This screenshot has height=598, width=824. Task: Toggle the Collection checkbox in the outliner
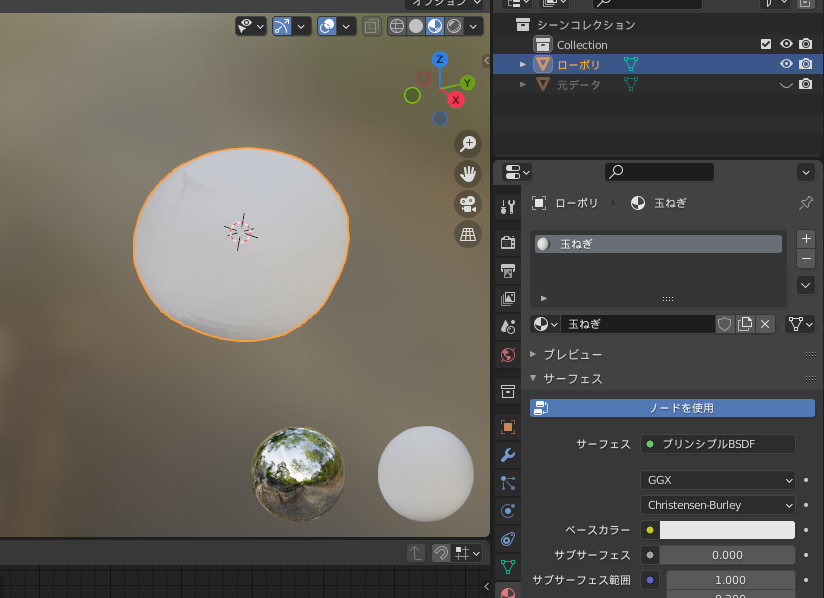click(765, 44)
